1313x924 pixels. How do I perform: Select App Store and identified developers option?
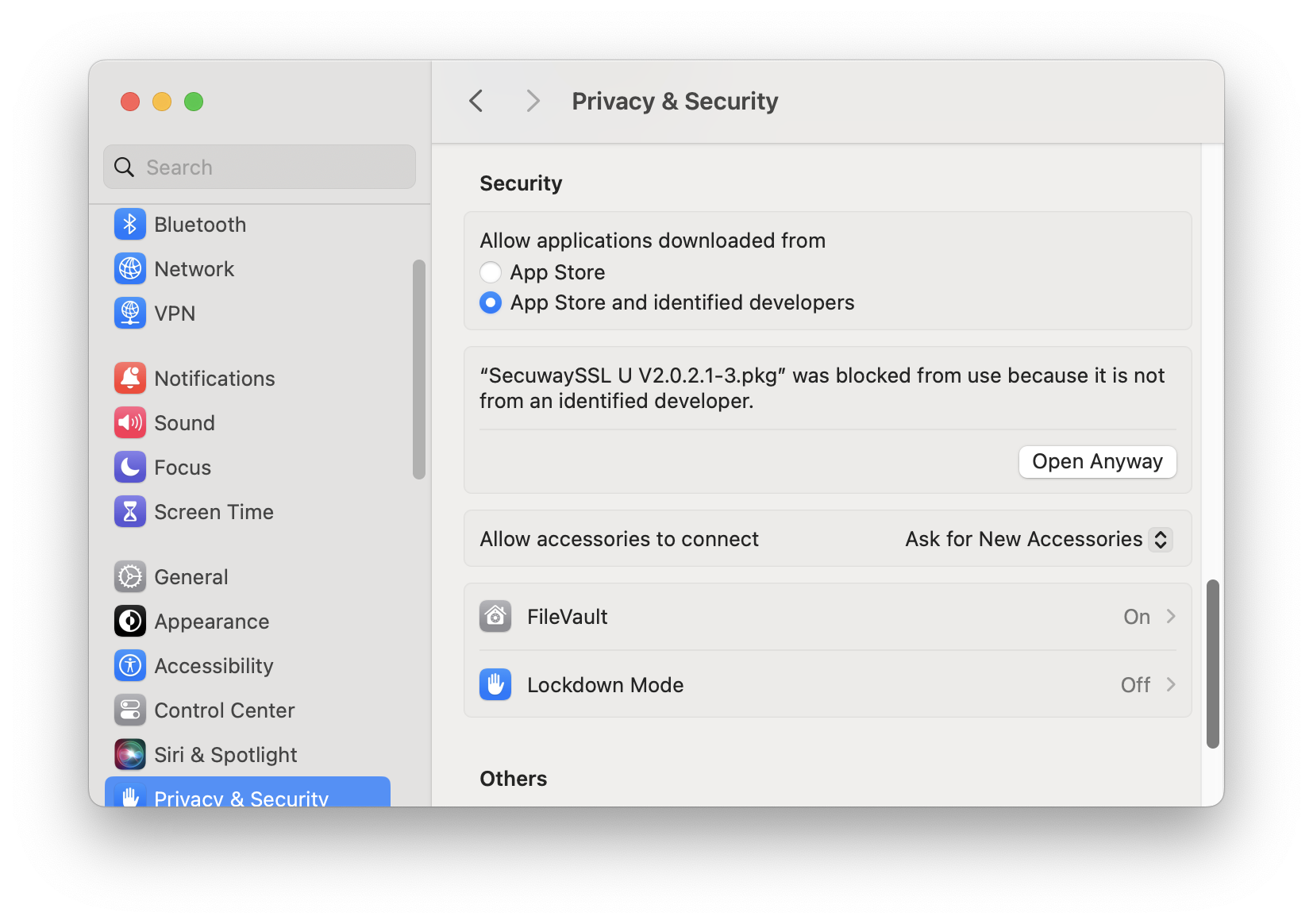(x=491, y=302)
